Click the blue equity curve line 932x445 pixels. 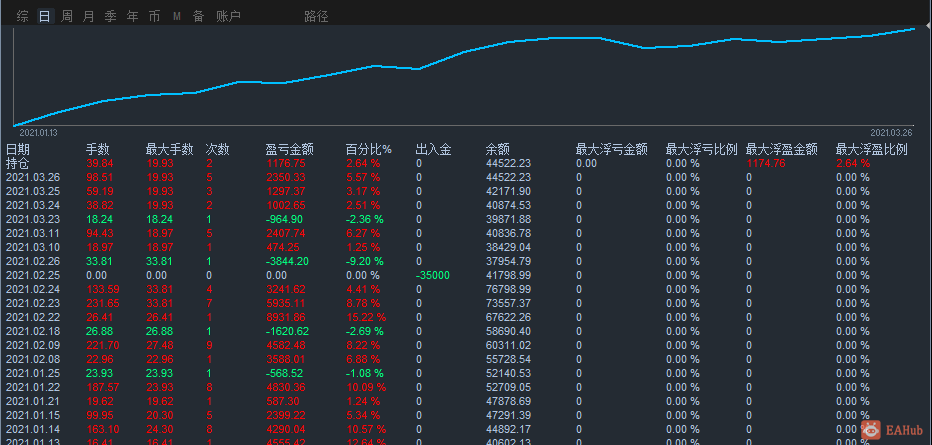(x=464, y=52)
